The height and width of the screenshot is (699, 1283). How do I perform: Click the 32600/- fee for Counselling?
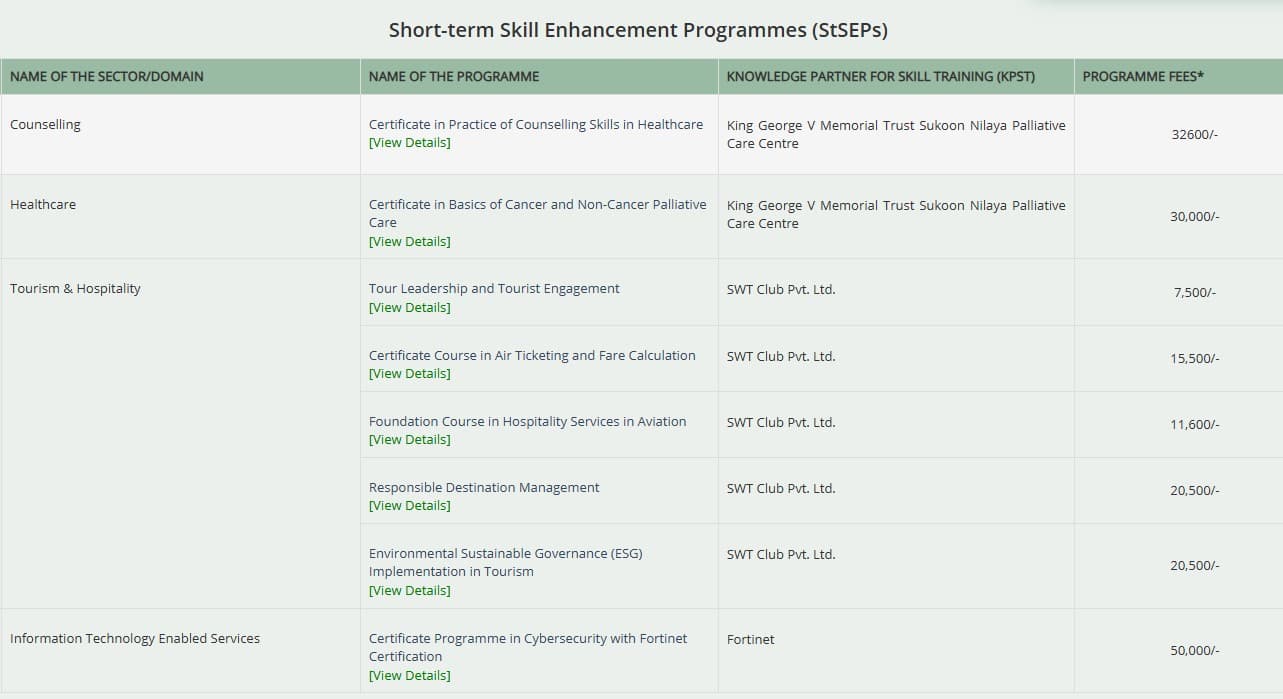click(1194, 135)
